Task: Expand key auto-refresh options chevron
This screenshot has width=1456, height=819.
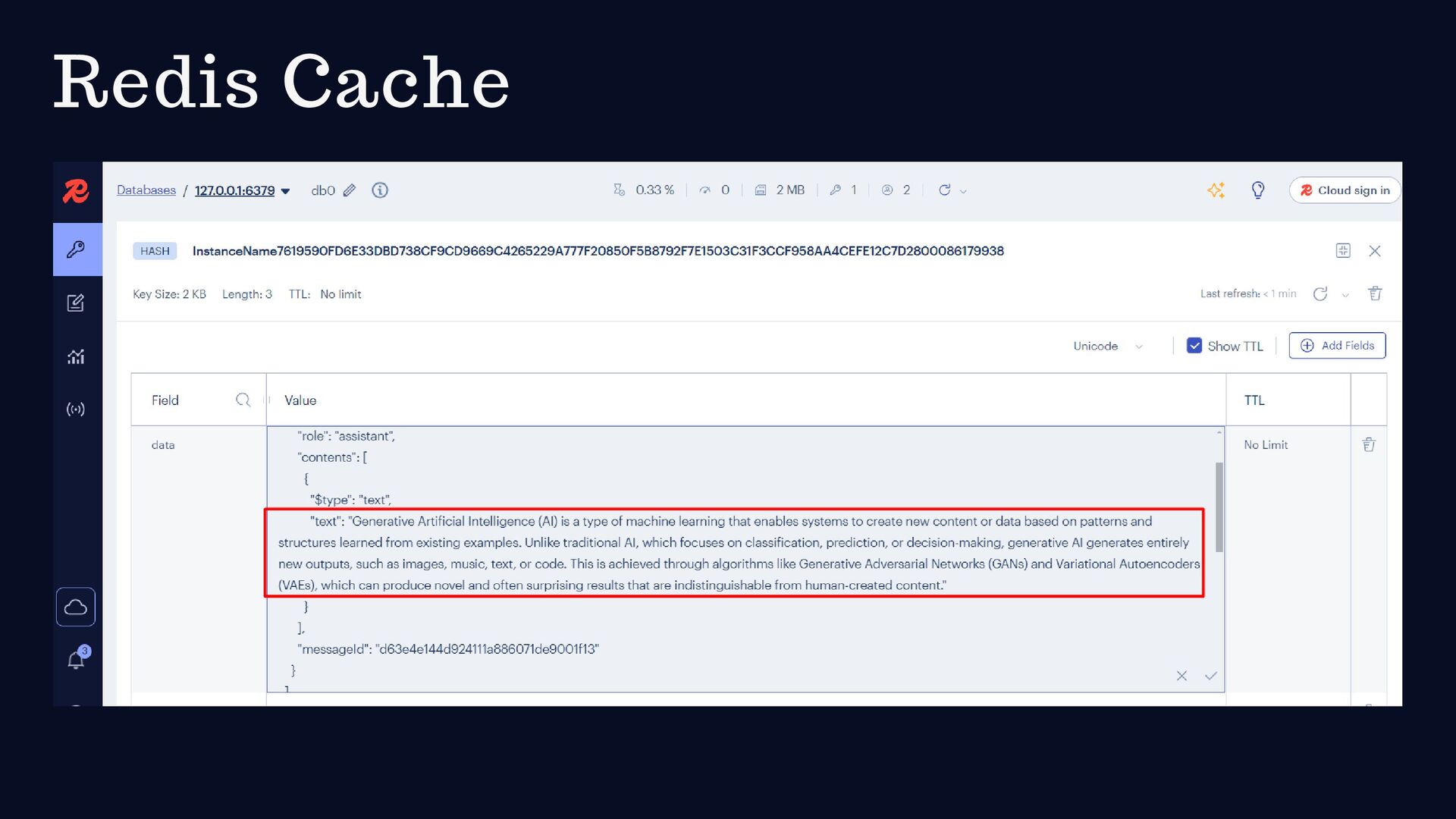Action: (x=1345, y=295)
